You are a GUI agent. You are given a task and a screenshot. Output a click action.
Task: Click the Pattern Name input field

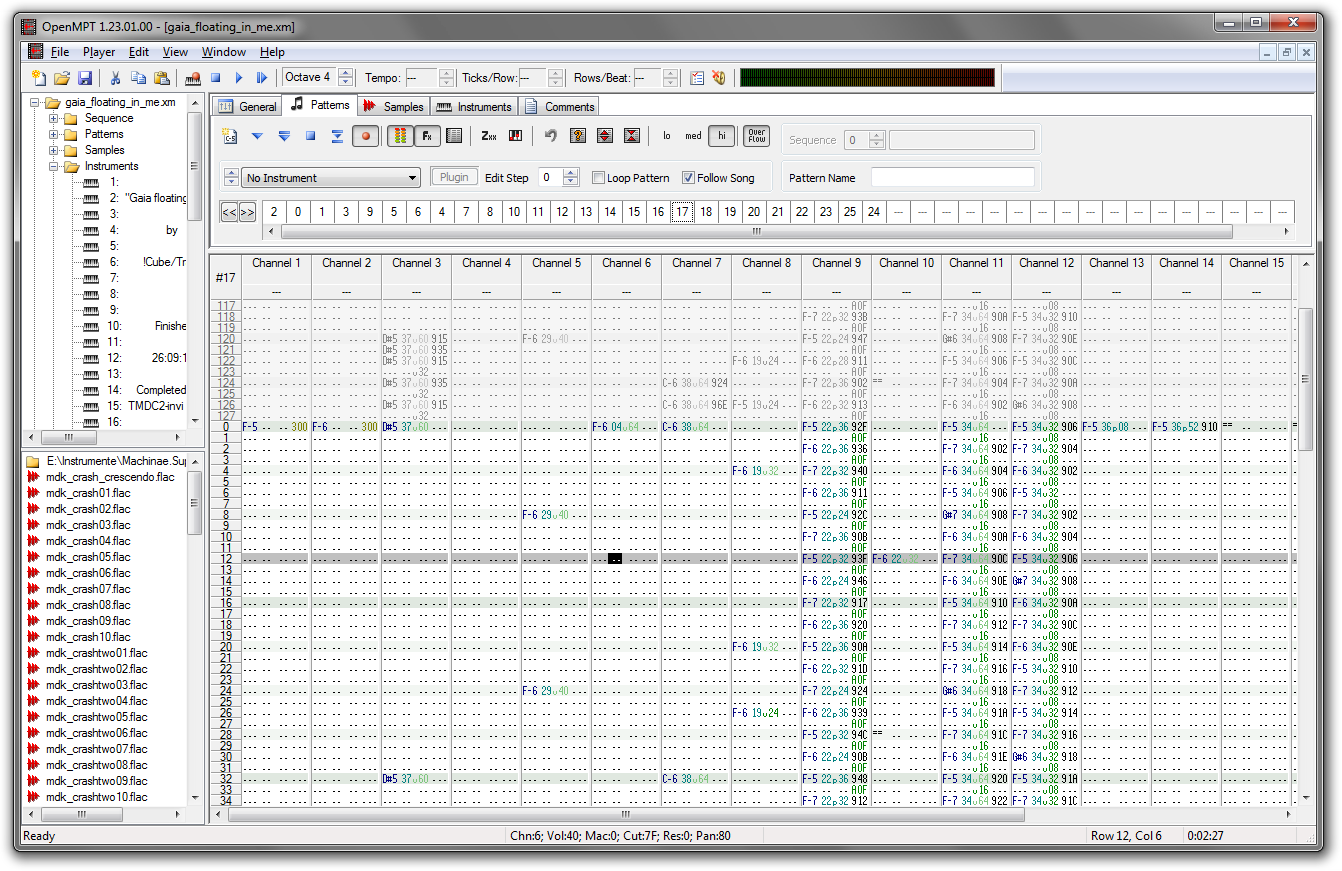952,177
